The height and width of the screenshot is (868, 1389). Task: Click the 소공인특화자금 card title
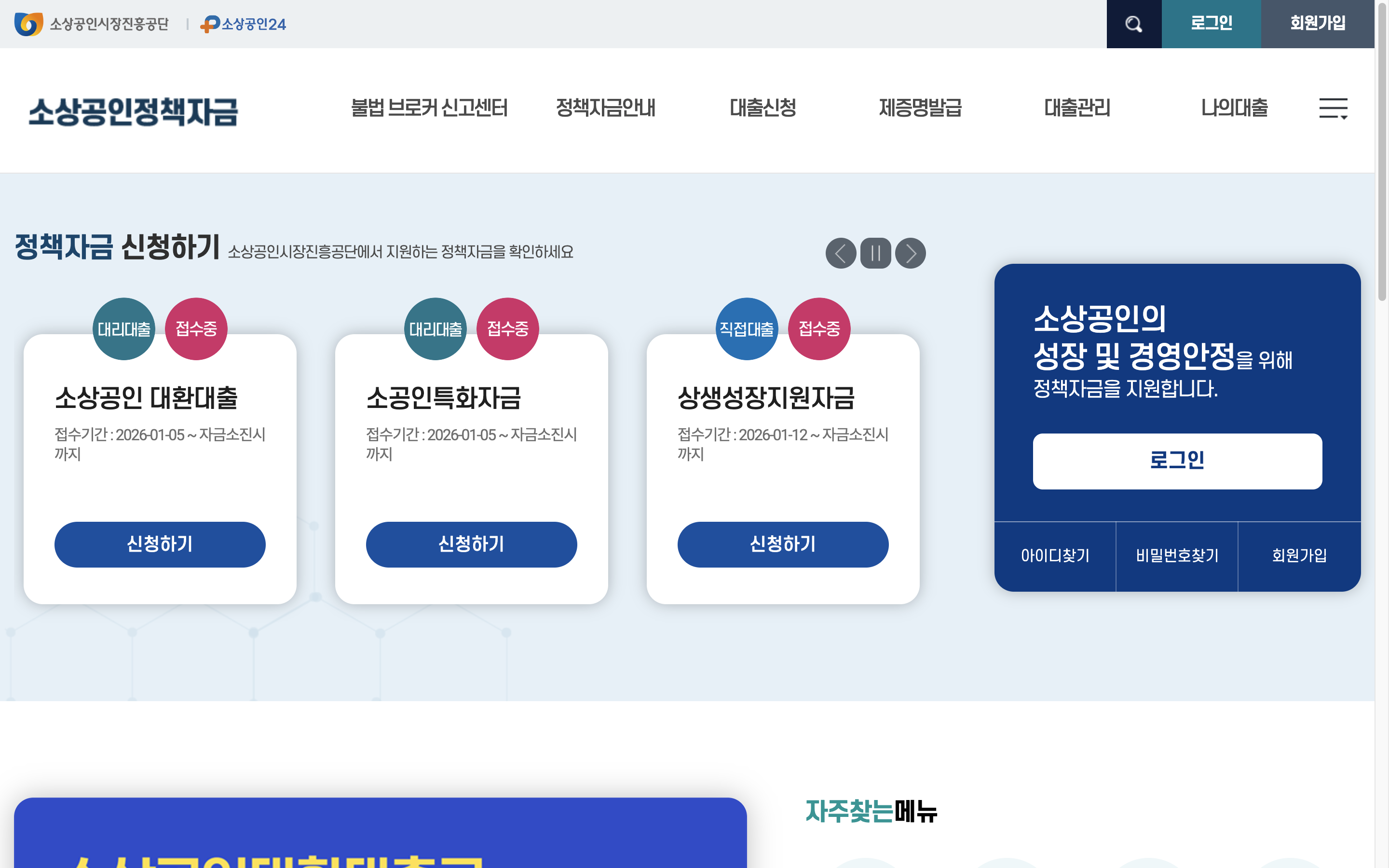[444, 398]
